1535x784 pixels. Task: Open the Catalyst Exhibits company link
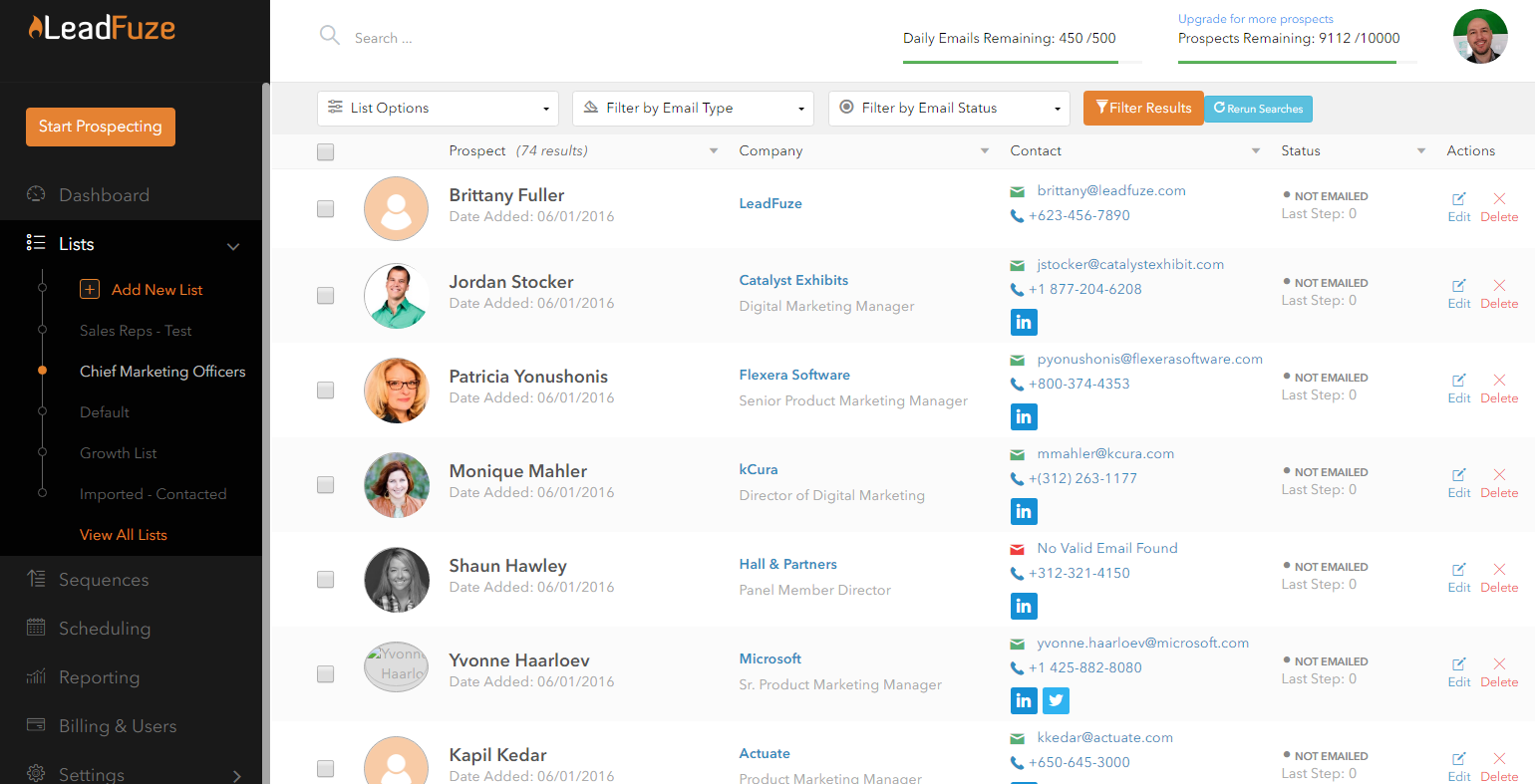point(793,280)
